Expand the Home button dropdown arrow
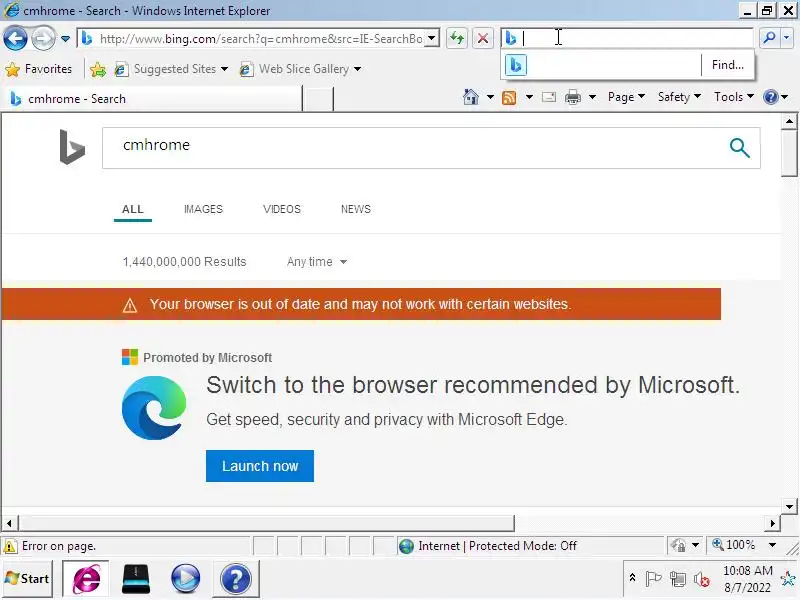 tap(490, 97)
